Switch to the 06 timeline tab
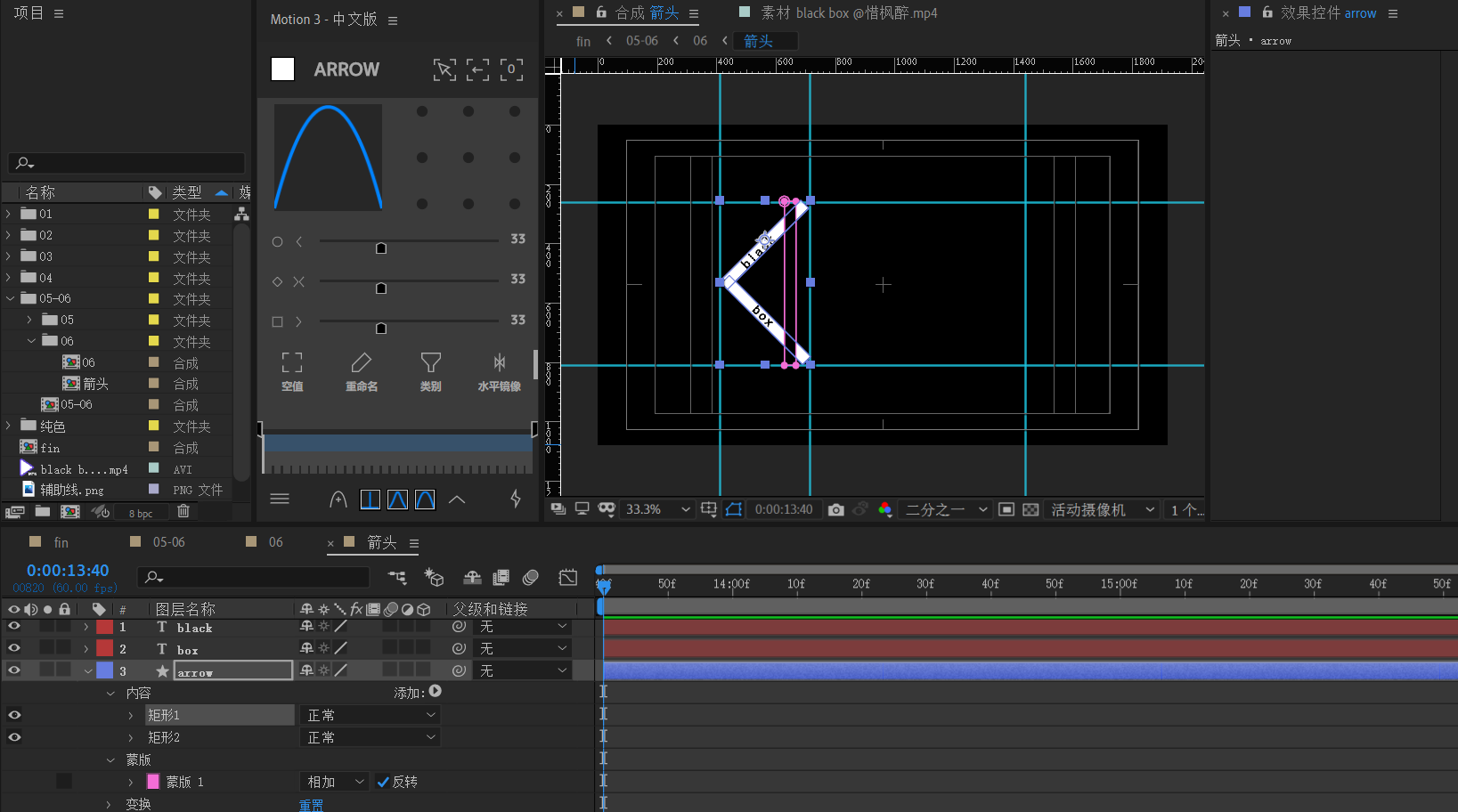The width and height of the screenshot is (1458, 812). (276, 542)
